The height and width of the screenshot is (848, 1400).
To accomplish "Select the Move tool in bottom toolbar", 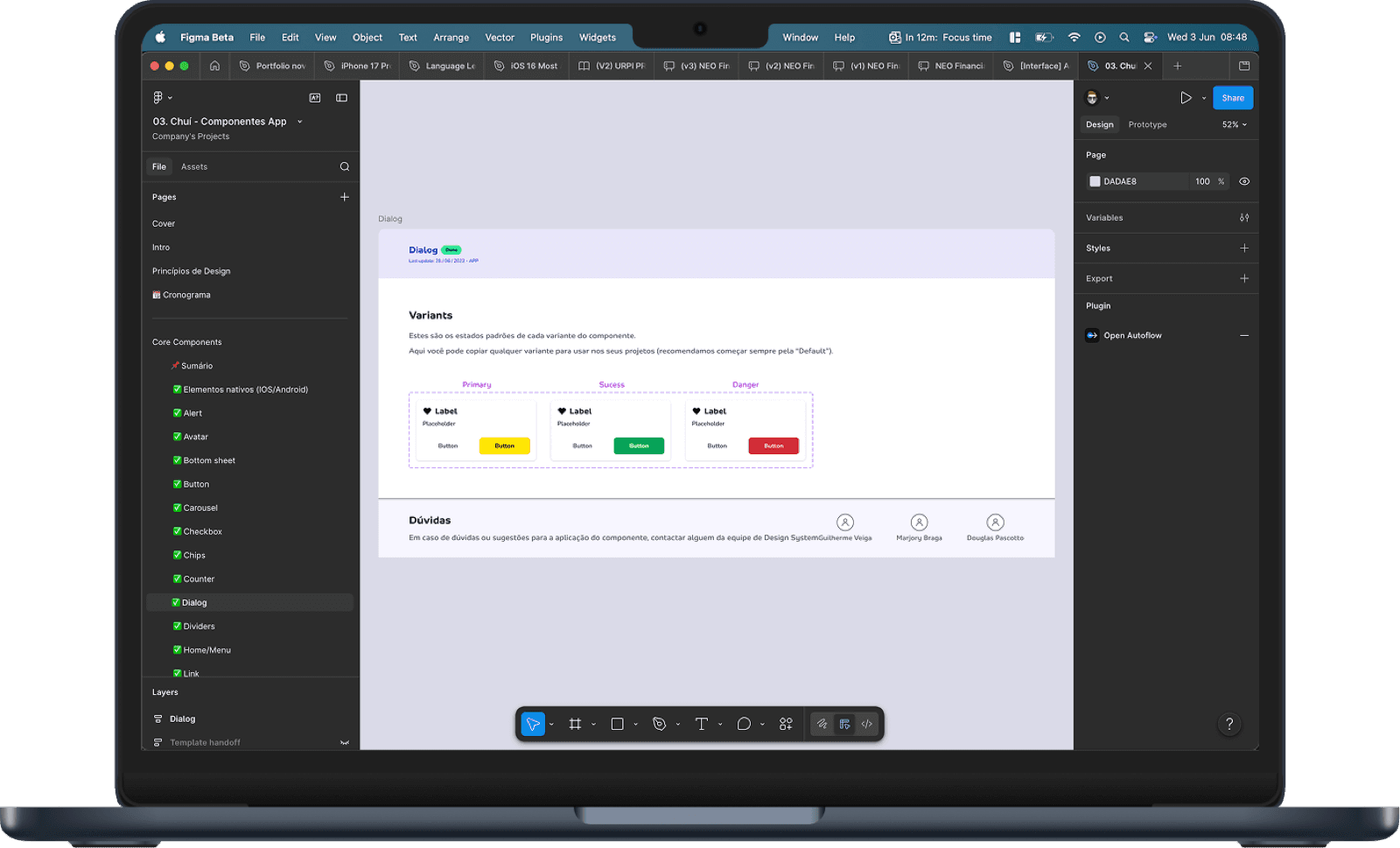I will tap(533, 724).
